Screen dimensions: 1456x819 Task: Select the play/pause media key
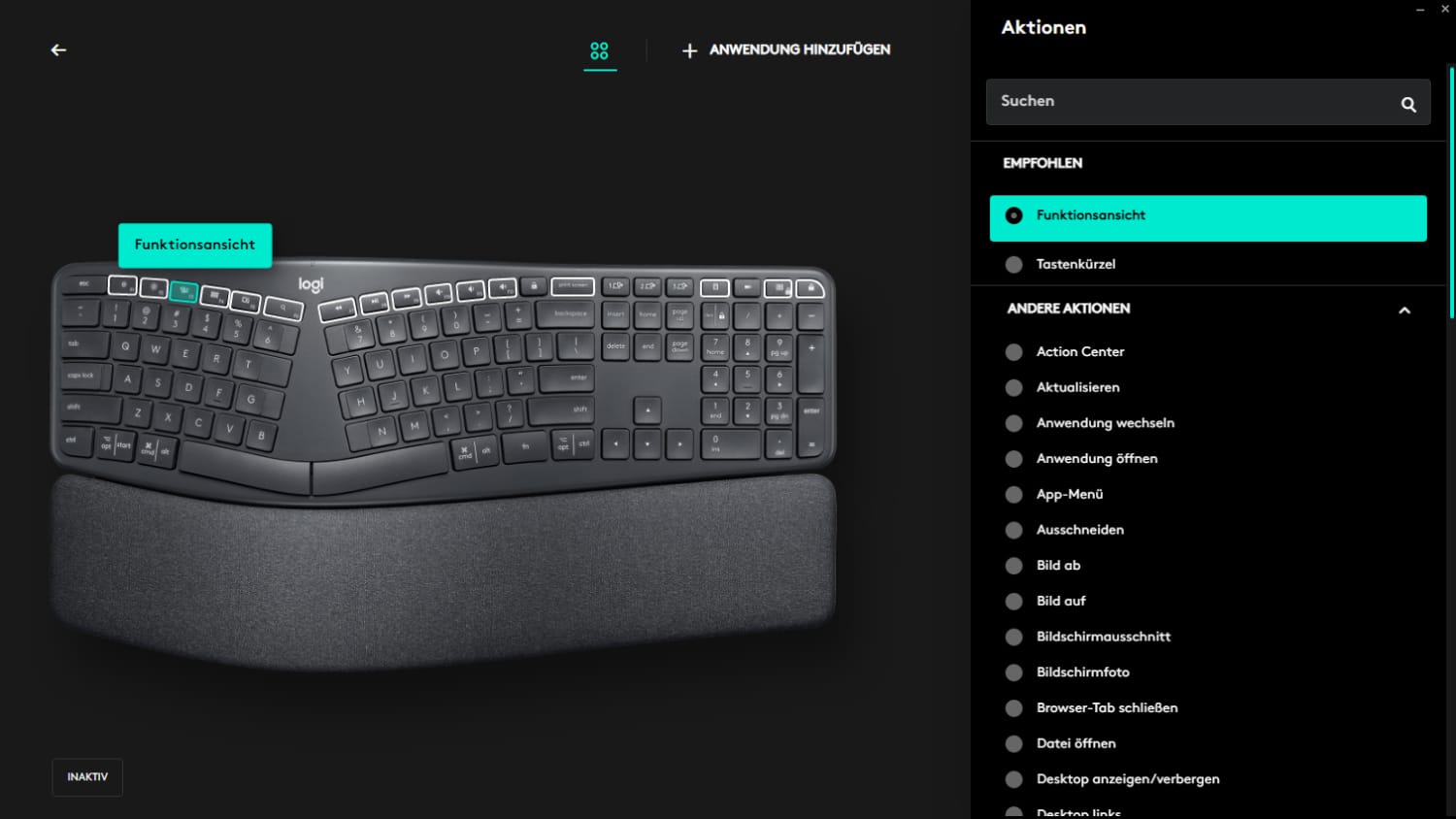(374, 303)
